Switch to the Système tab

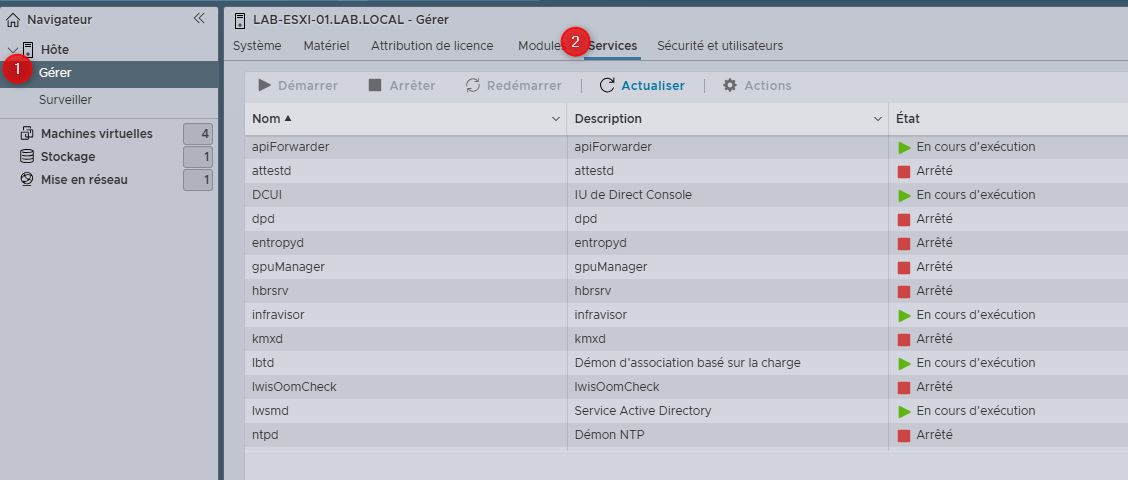click(x=257, y=46)
